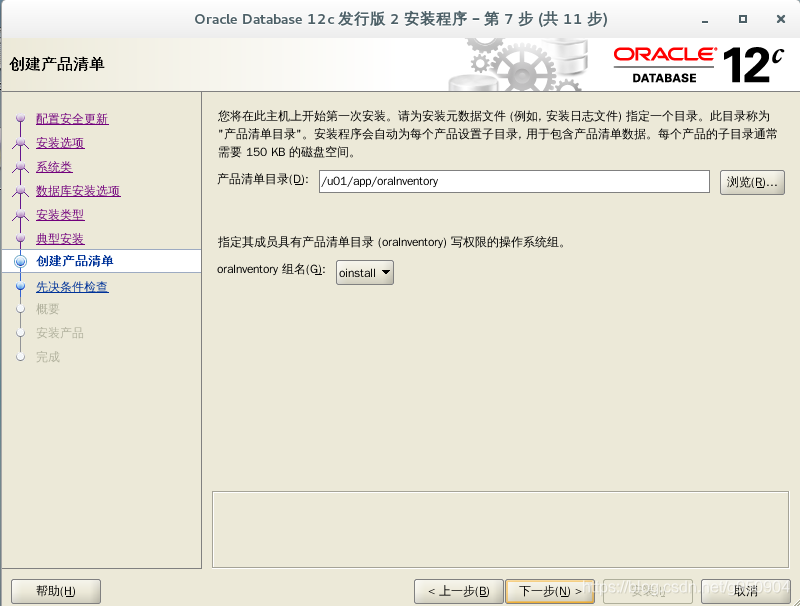The height and width of the screenshot is (606, 800).
Task: Return to the 典型安装 step
Action: click(60, 239)
